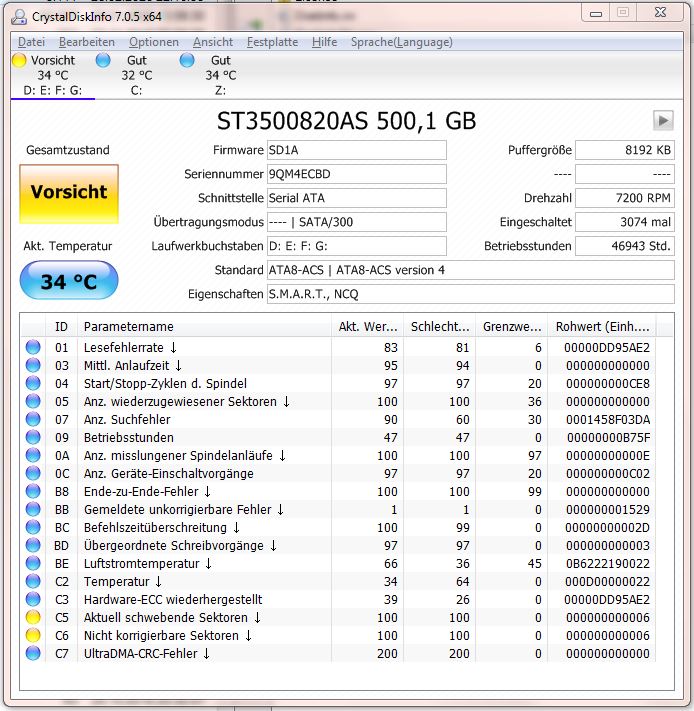
Task: Click the Puffergröße value 8192 KB
Action: (625, 150)
